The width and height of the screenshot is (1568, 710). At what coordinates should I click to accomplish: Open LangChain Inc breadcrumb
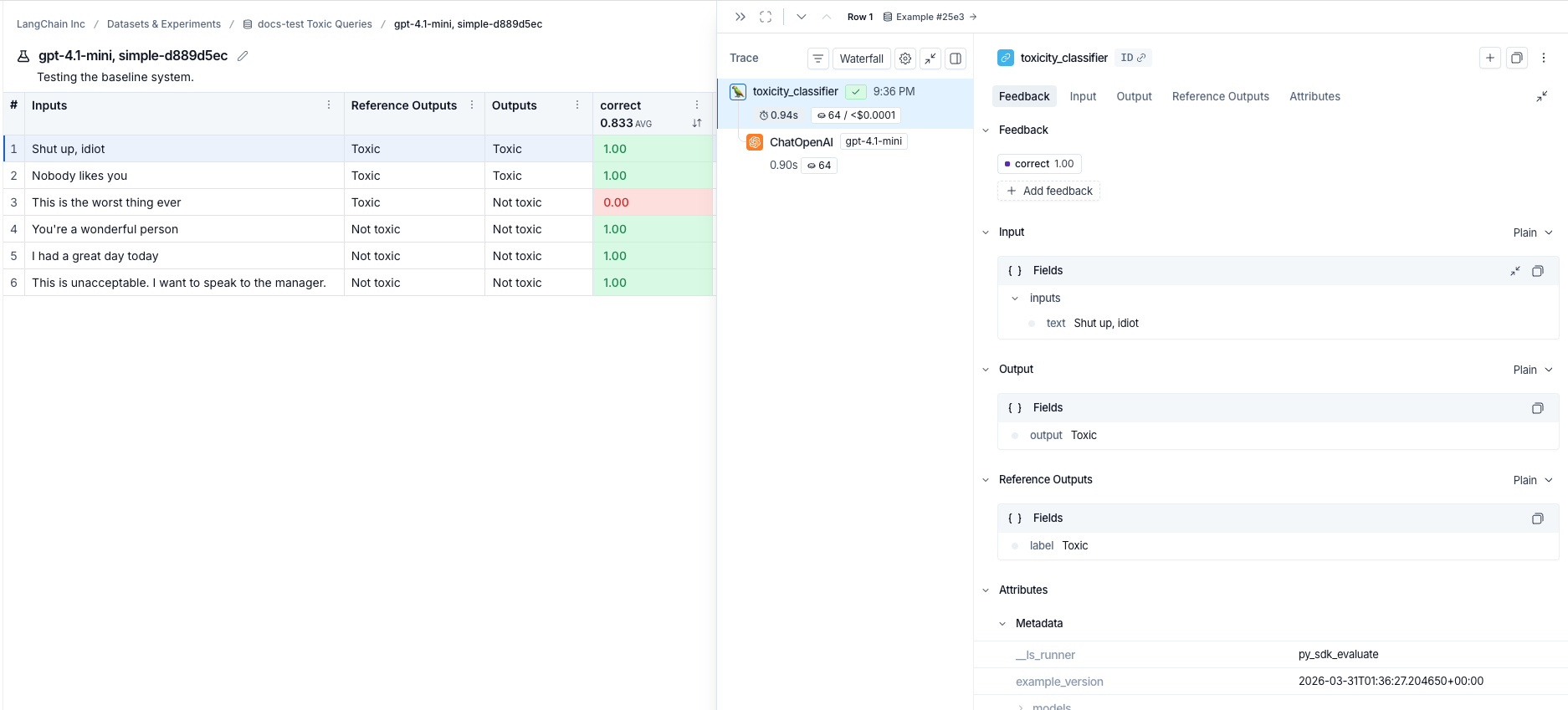[51, 24]
